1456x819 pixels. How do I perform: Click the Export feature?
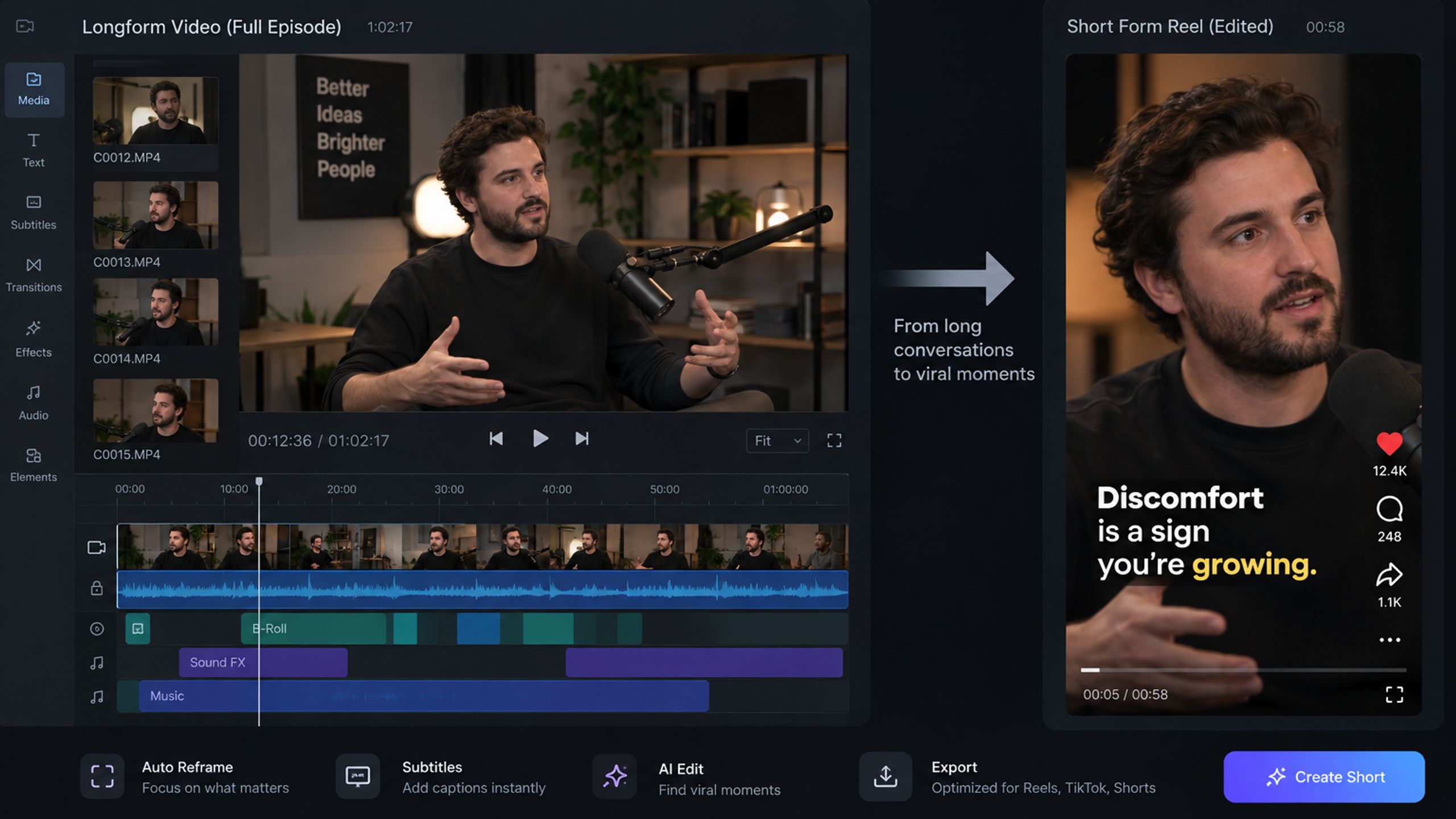pos(1007,777)
